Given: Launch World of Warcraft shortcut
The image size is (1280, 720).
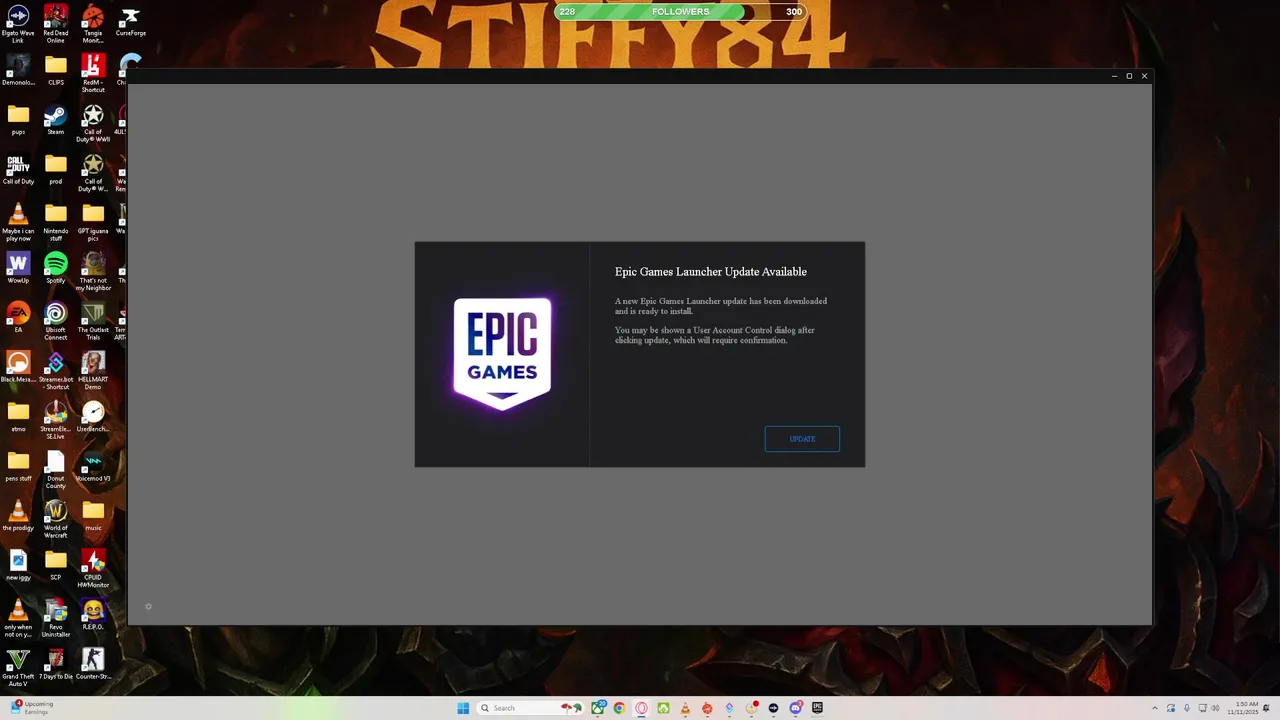Looking at the screenshot, I should (55, 518).
